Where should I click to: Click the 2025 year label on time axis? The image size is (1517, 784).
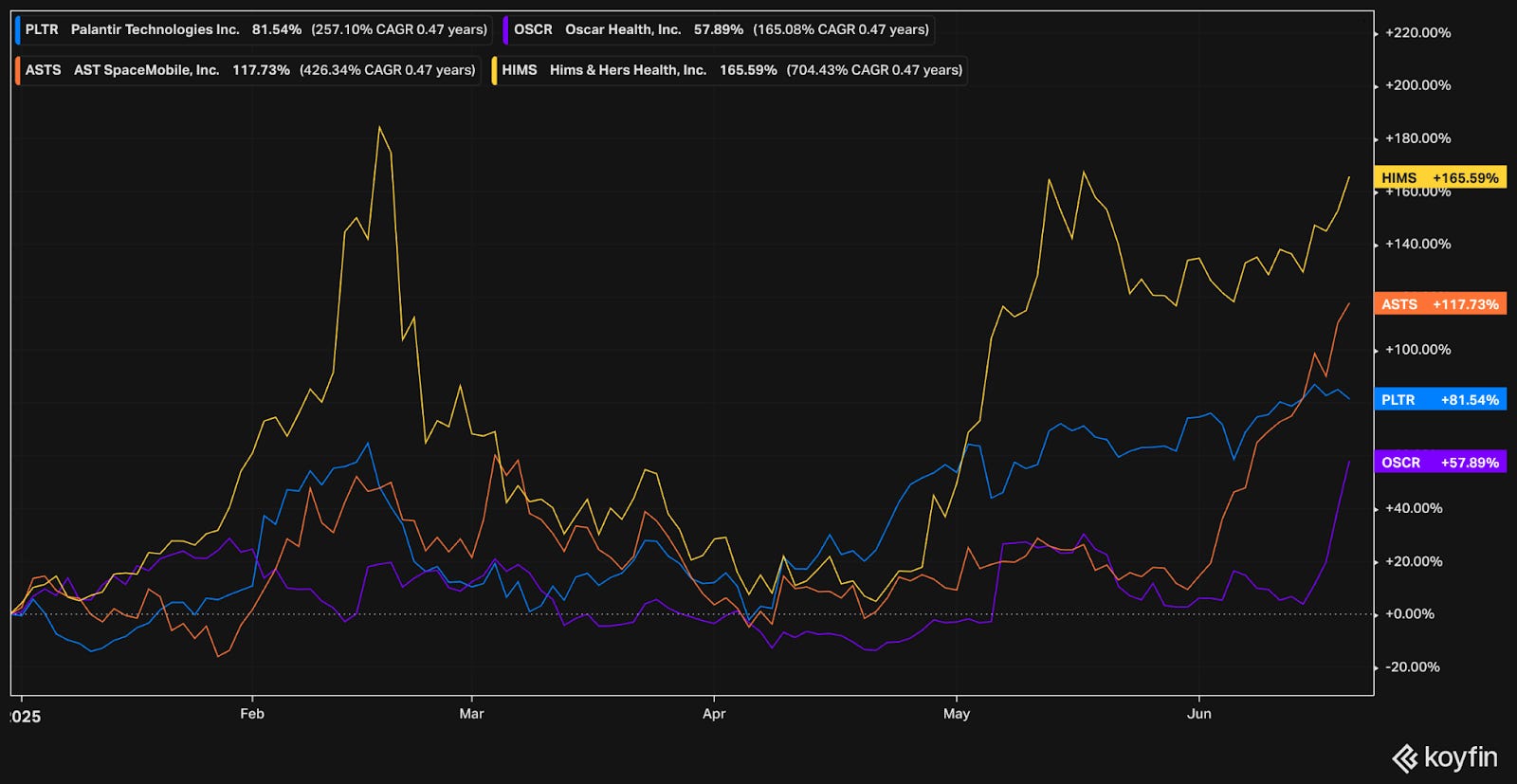(x=26, y=717)
